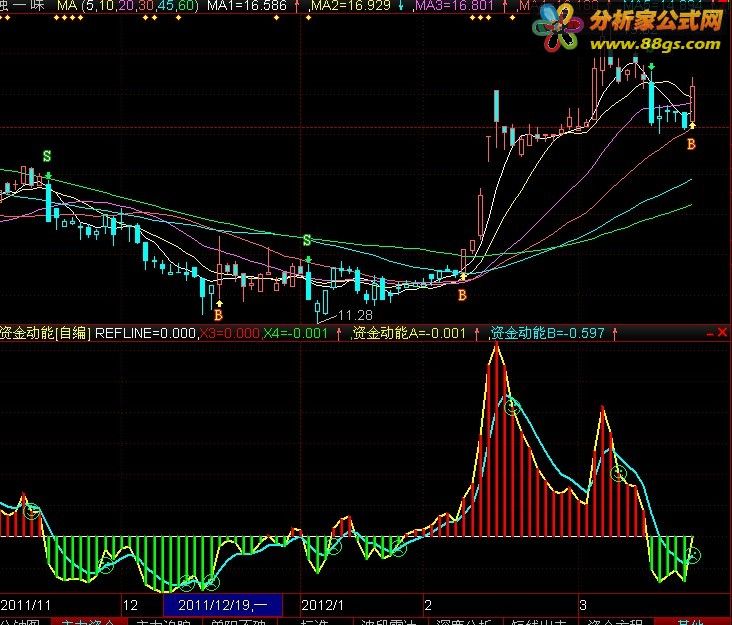Click the 资金动能[自编] indicator title
Image resolution: width=732 pixels, height=625 pixels.
(45, 333)
